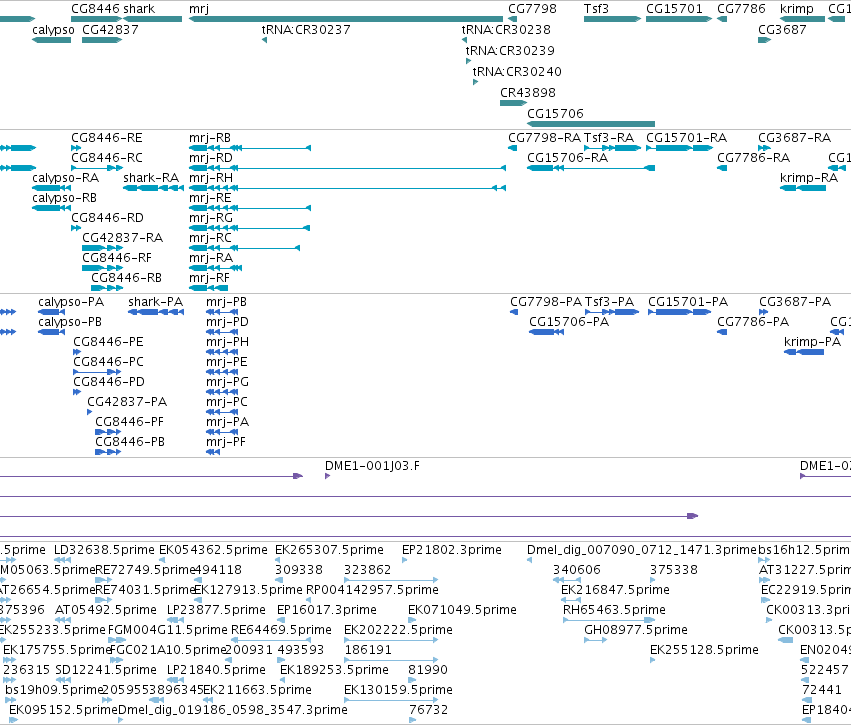Click the CG3687 gene label
The width and height of the screenshot is (851, 725).
click(x=783, y=30)
